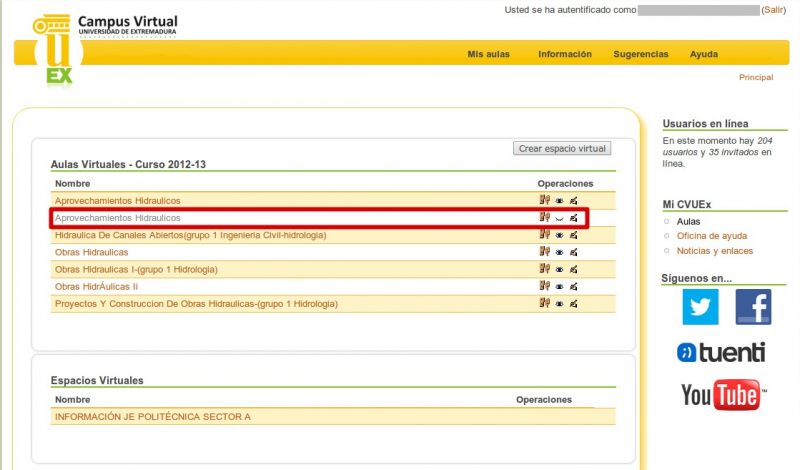The image size is (800, 470).
Task: Click edit icon for Hidraulica De Canales Abiertos
Action: tap(573, 235)
